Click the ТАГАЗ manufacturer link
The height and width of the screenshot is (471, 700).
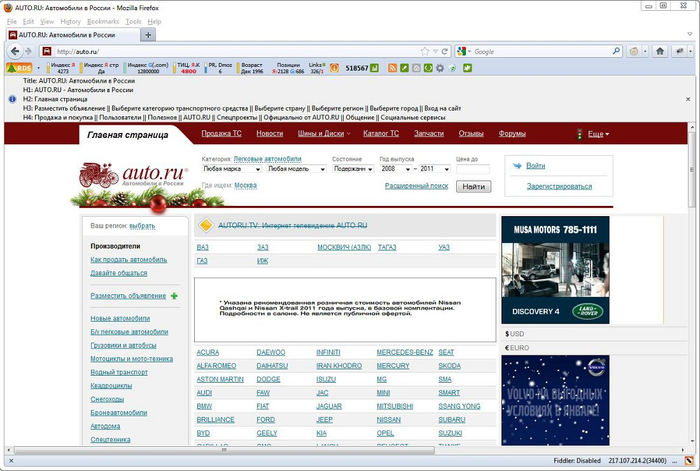click(387, 247)
